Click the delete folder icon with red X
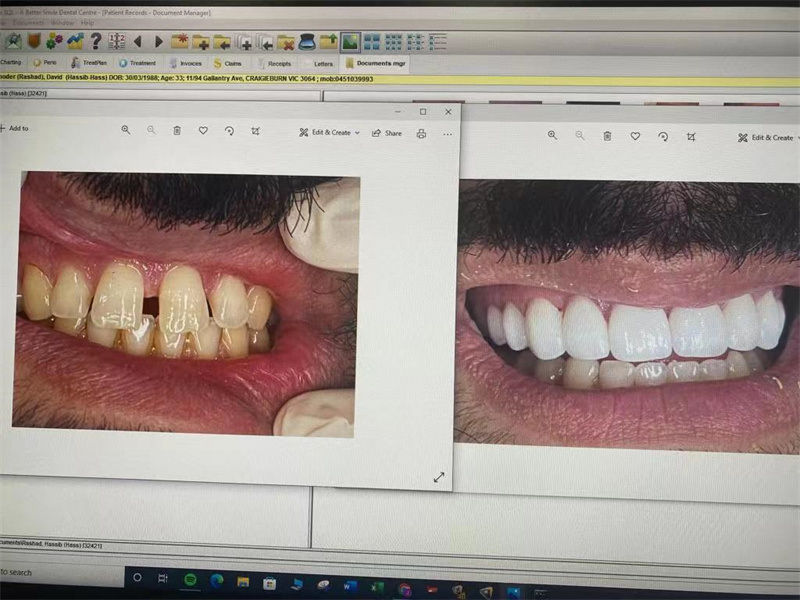 point(286,42)
